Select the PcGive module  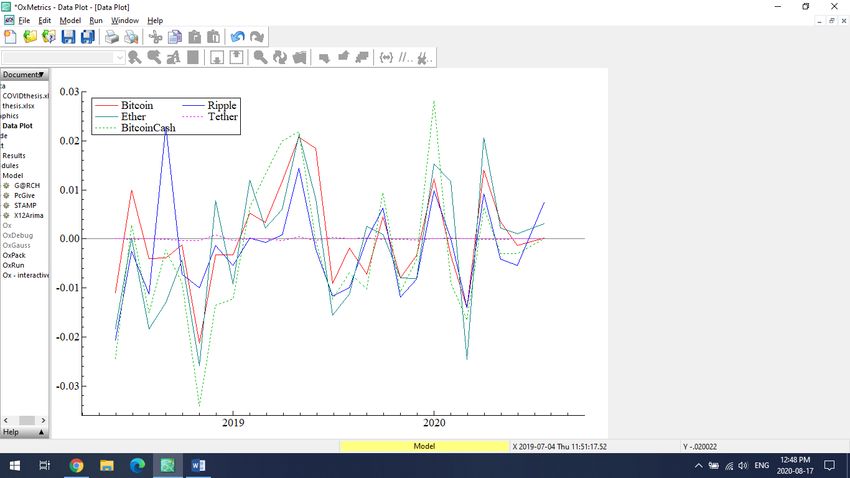pyautogui.click(x=24, y=196)
